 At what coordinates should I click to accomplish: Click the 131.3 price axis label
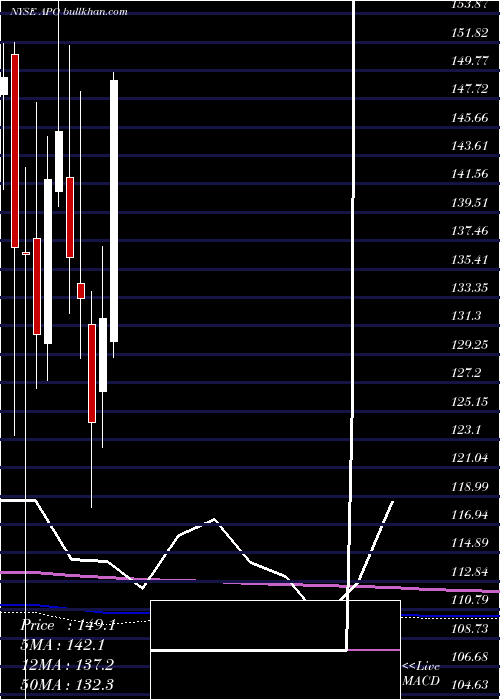click(467, 317)
